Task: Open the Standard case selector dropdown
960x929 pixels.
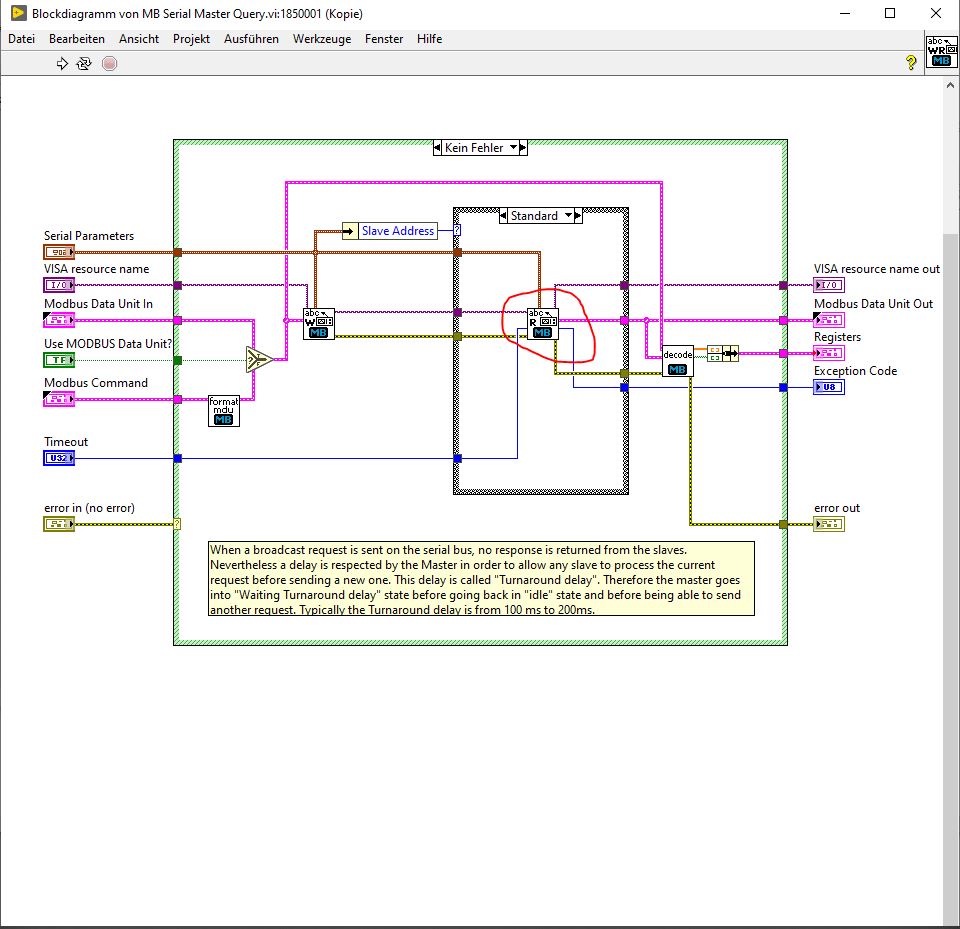Action: [x=567, y=216]
